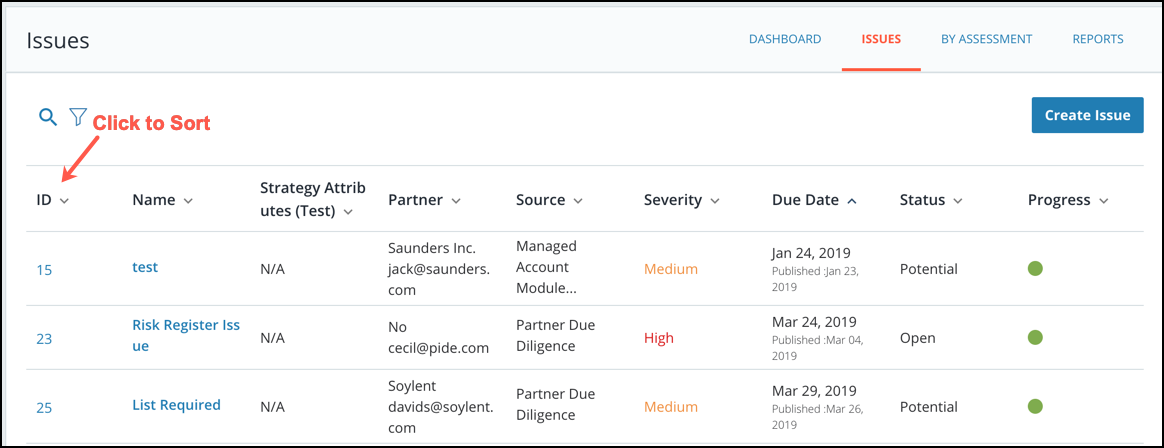Switch to the Dashboard tab

(x=785, y=39)
